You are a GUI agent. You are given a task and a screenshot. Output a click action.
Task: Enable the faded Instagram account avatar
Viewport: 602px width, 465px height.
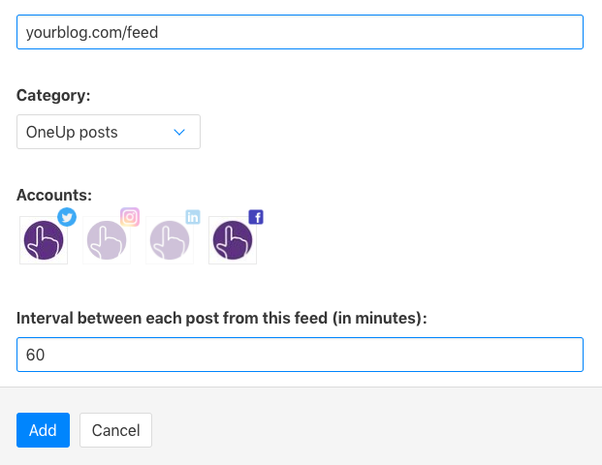[106, 241]
